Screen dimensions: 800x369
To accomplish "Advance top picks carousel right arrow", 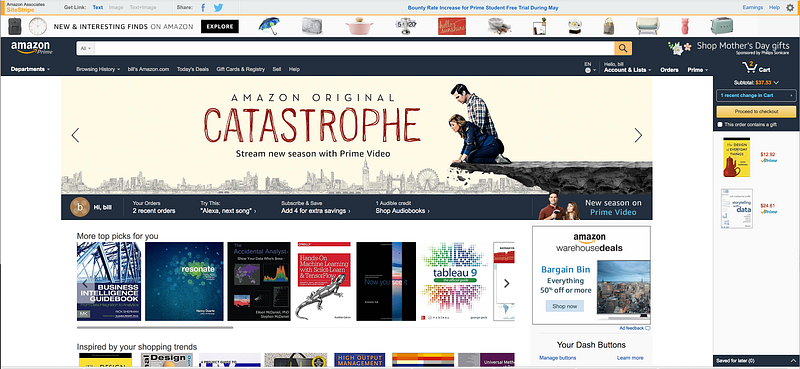I will 506,283.
